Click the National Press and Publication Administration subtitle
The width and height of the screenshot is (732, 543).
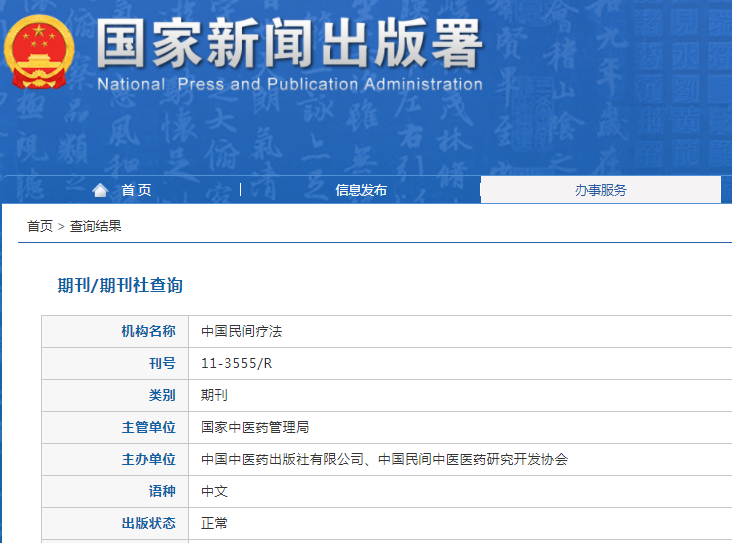290,84
